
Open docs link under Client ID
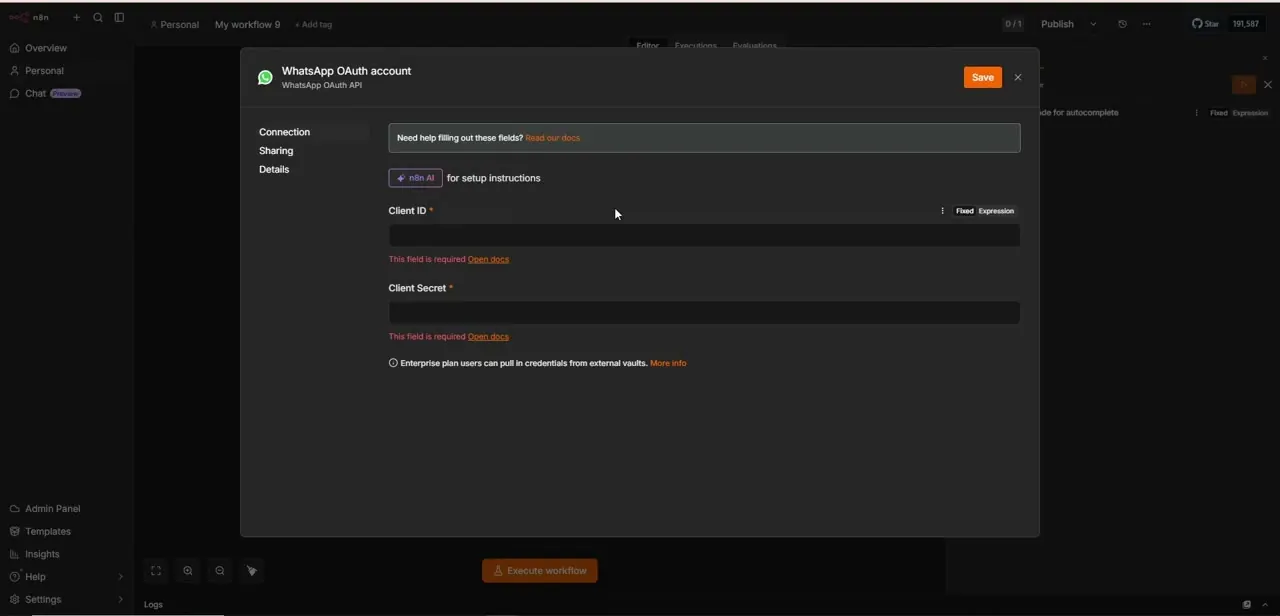pos(488,259)
